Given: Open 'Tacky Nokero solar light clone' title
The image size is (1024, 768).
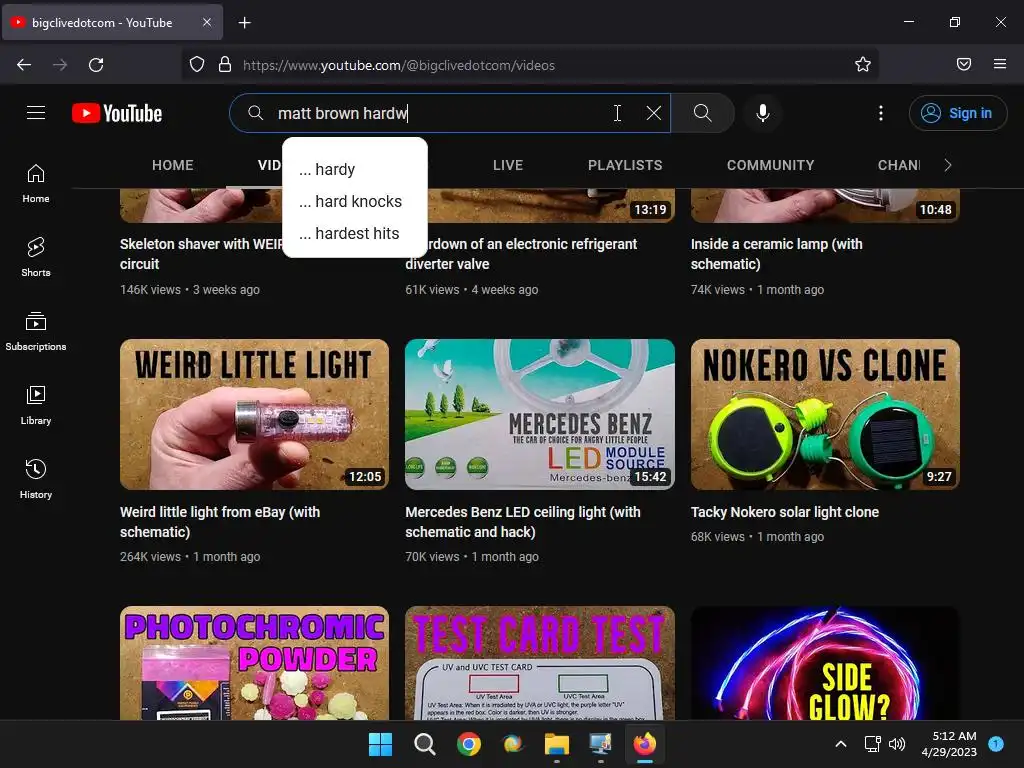Looking at the screenshot, I should pyautogui.click(x=784, y=512).
